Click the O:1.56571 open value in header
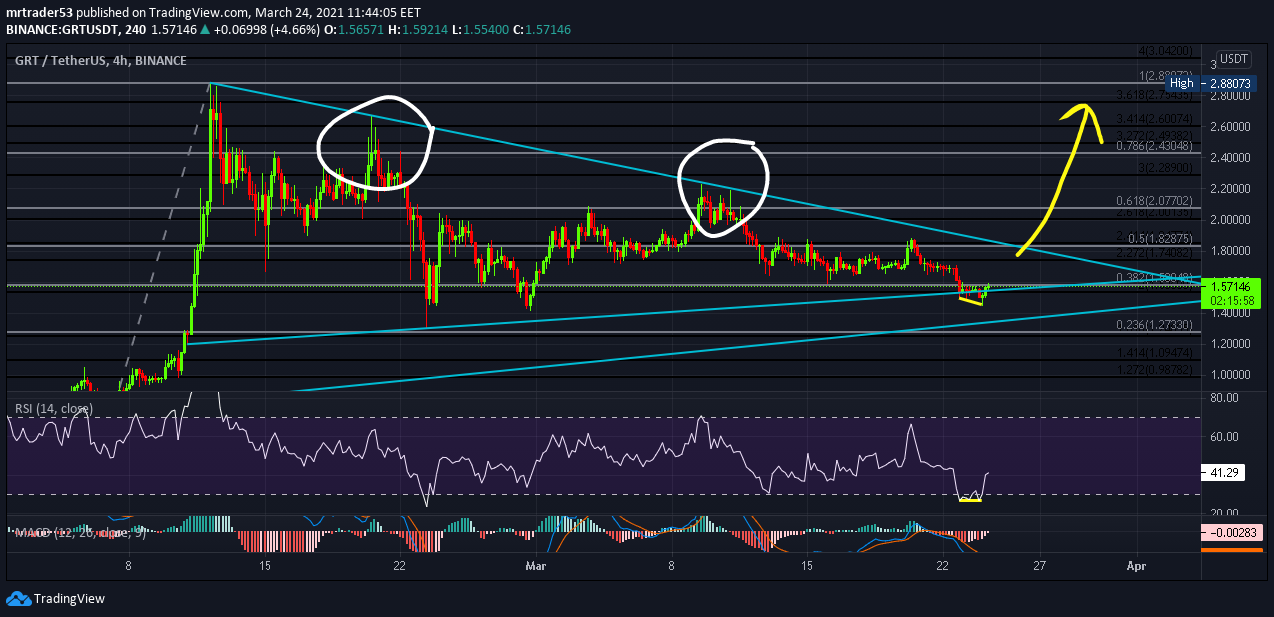This screenshot has width=1274, height=617. 356,31
